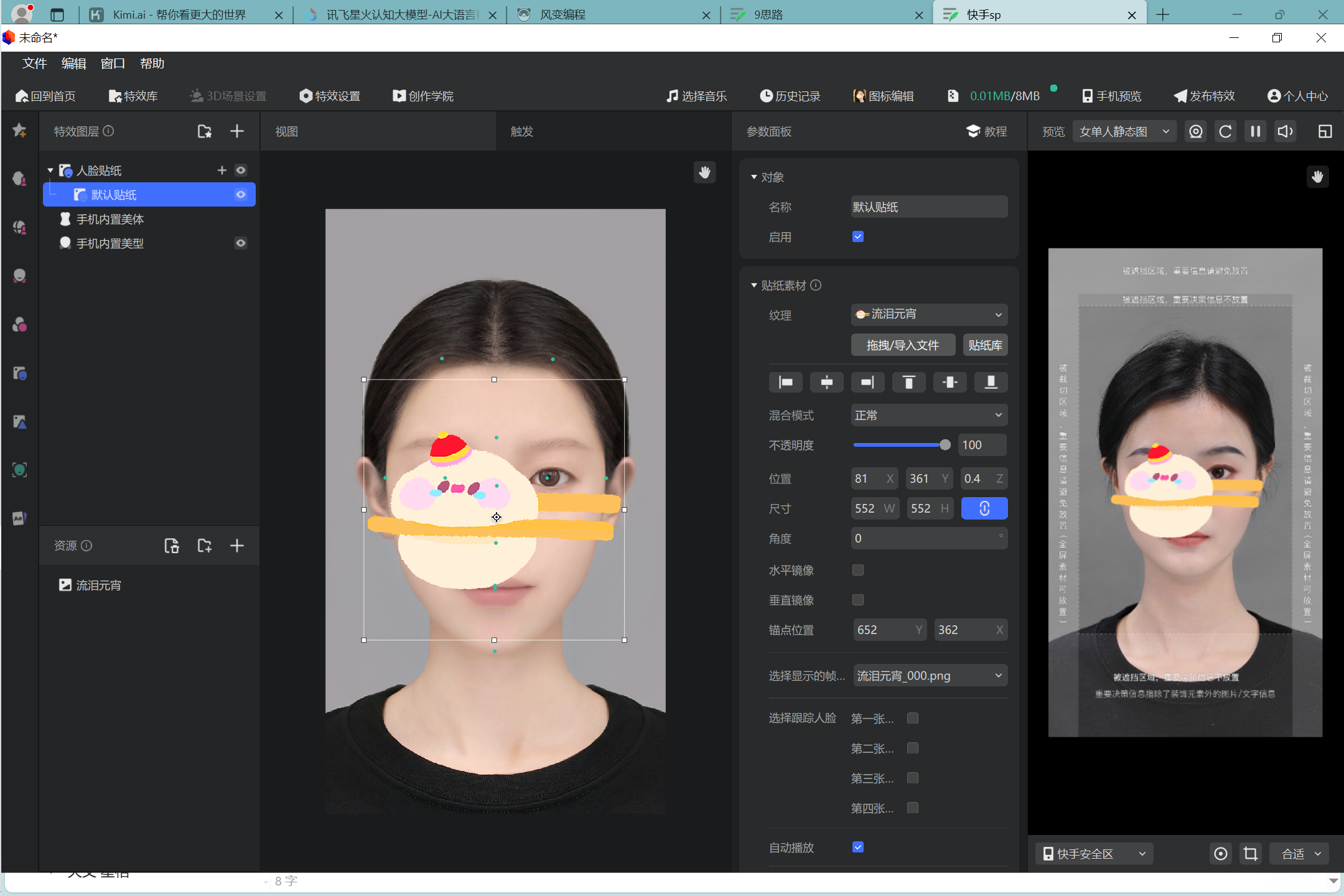Image resolution: width=1344 pixels, height=896 pixels.
Task: Open the 编辑 menu
Action: pos(73,63)
